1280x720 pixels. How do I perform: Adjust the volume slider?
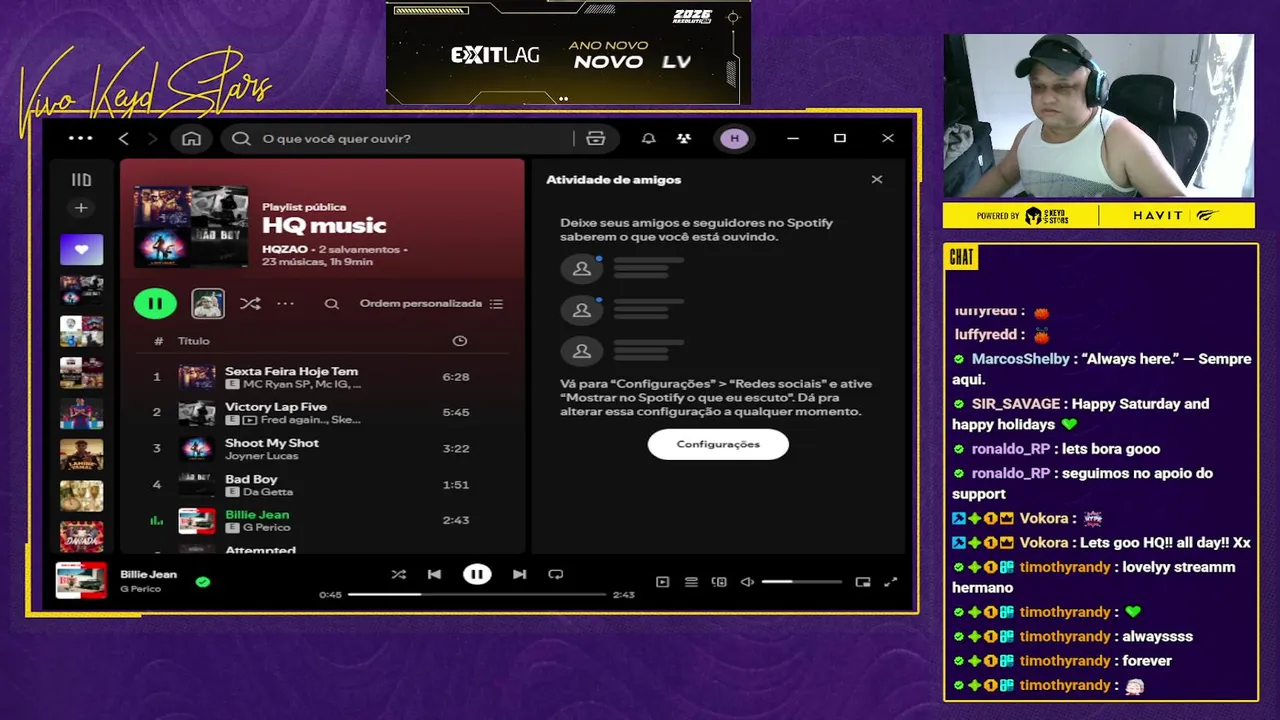[801, 582]
